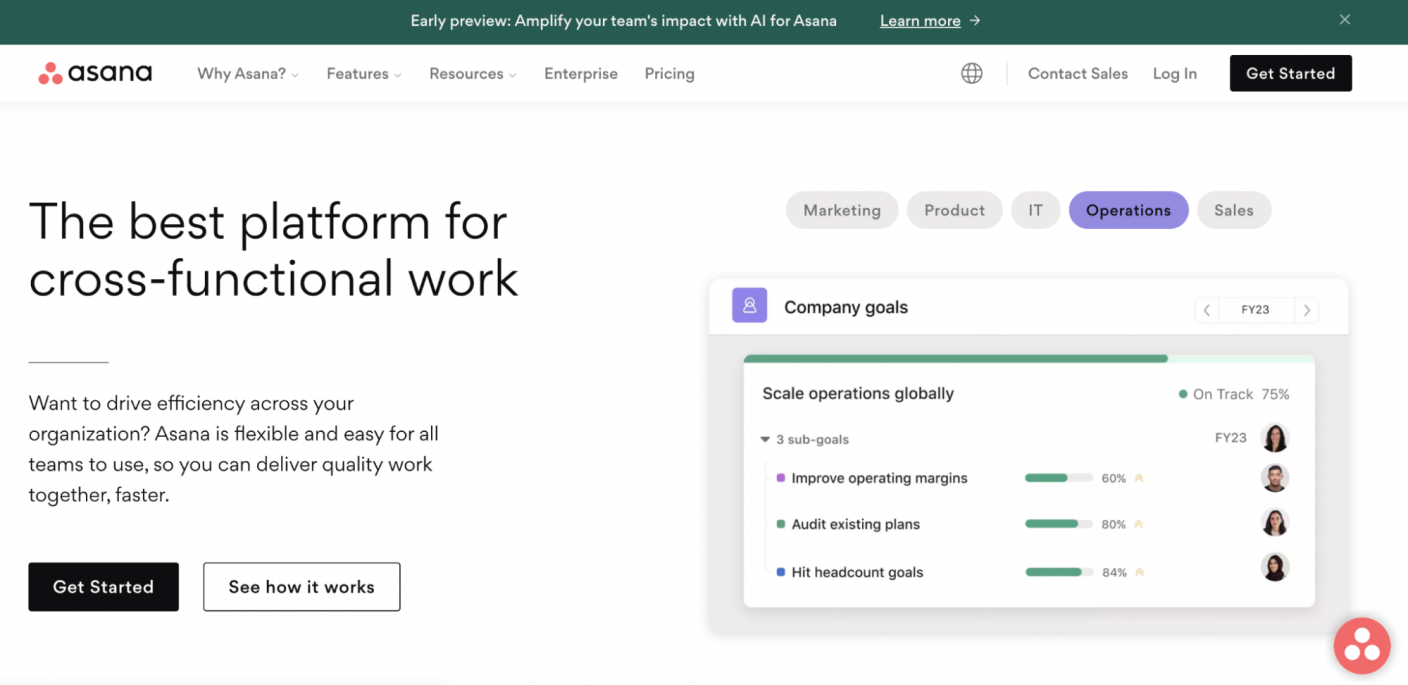Open the avatar for Hit headcount goals
The image size is (1408, 685).
pos(1275,566)
